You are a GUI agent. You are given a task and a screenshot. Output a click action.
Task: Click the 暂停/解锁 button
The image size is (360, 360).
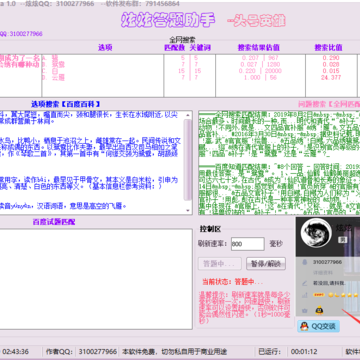[x=266, y=264]
